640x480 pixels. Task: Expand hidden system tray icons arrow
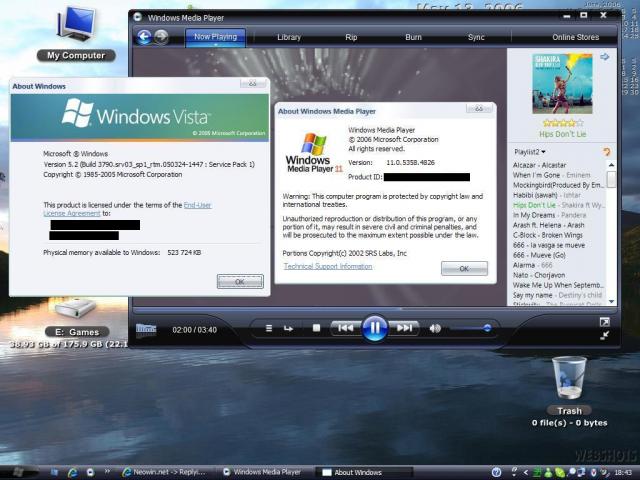pos(526,472)
